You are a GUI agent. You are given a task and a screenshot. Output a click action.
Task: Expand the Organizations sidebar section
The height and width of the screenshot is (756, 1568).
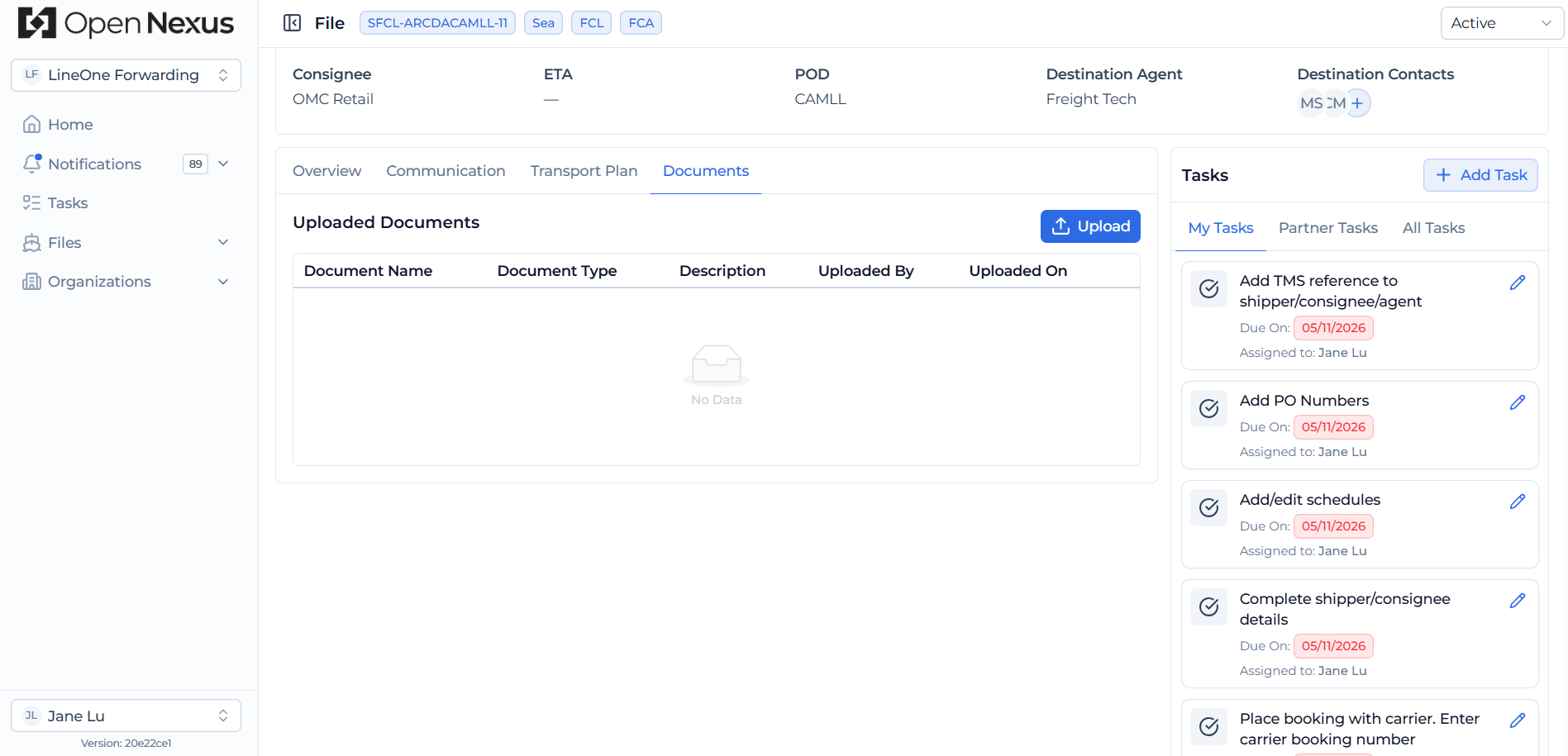pos(223,282)
